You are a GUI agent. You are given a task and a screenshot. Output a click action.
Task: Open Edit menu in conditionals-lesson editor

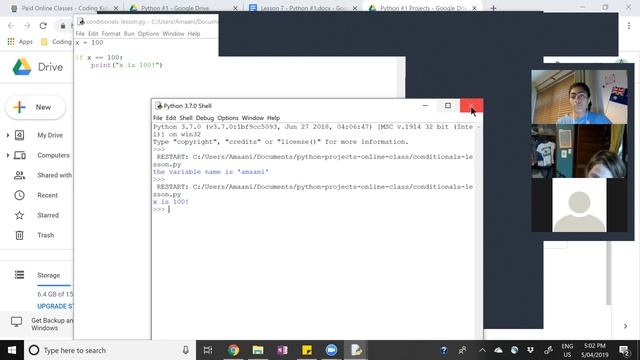coord(93,34)
